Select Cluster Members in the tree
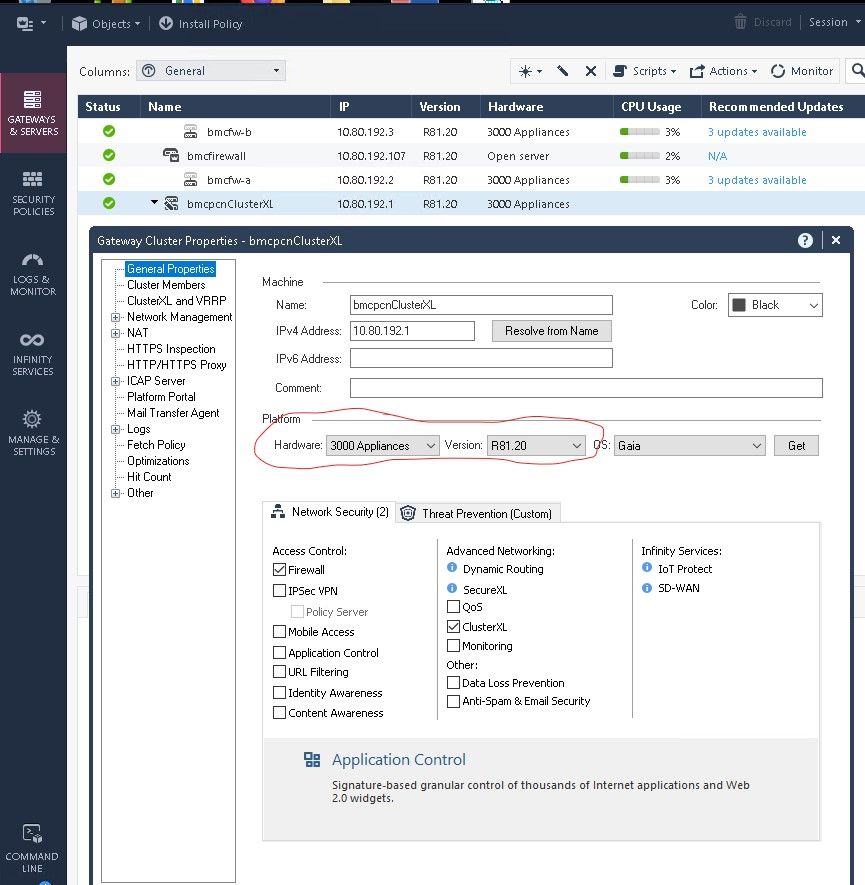This screenshot has height=885, width=865. (166, 284)
